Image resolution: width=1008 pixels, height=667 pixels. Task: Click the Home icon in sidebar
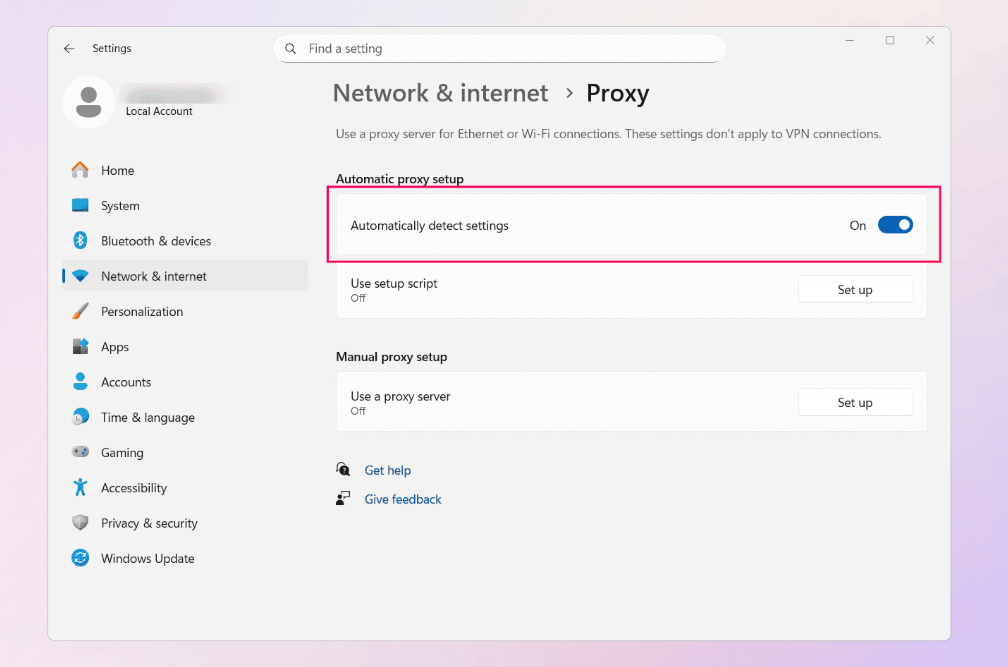pos(80,171)
